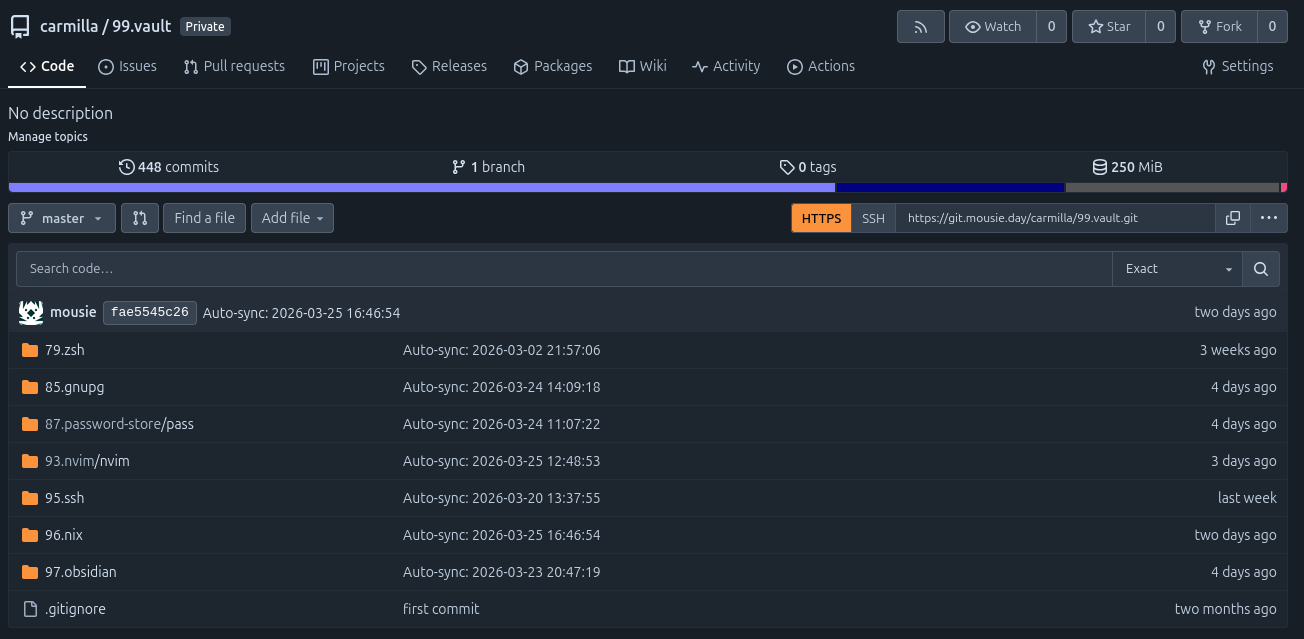Image resolution: width=1304 pixels, height=639 pixels.
Task: Open the Projects tab
Action: point(348,66)
